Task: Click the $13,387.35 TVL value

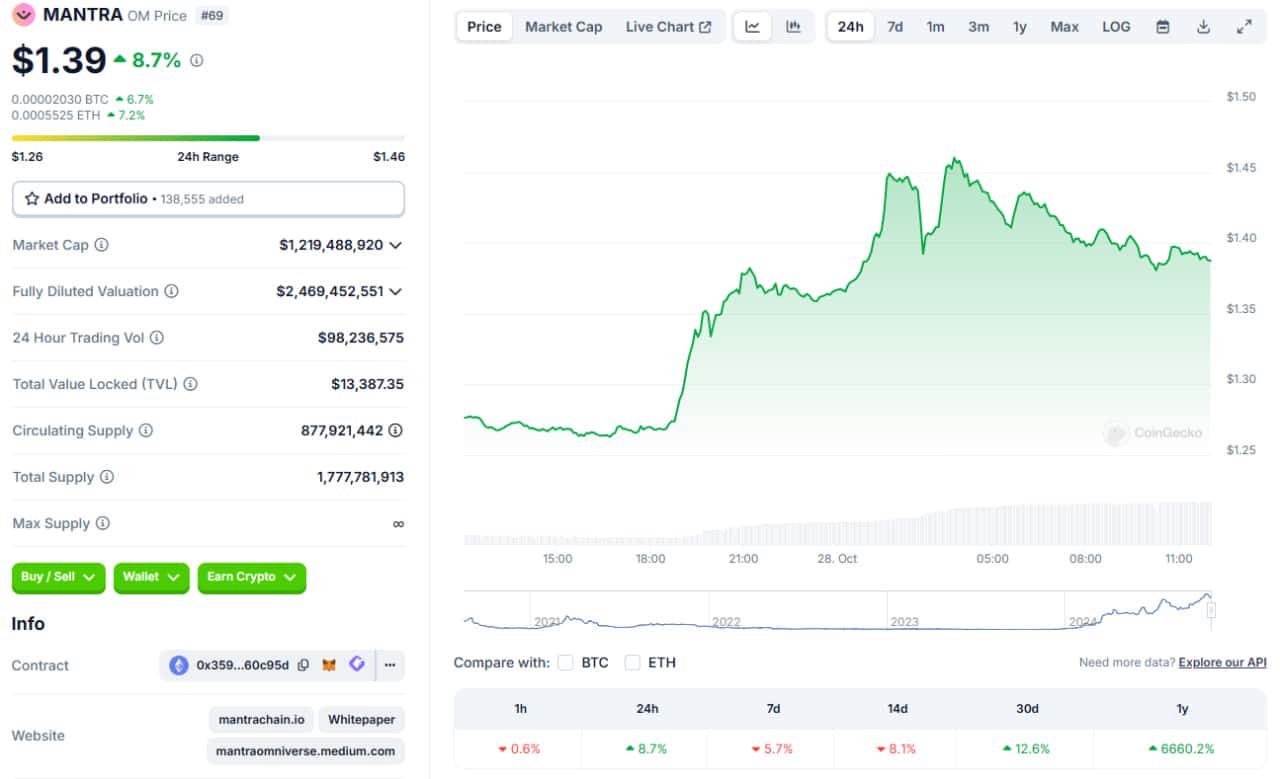Action: [368, 384]
